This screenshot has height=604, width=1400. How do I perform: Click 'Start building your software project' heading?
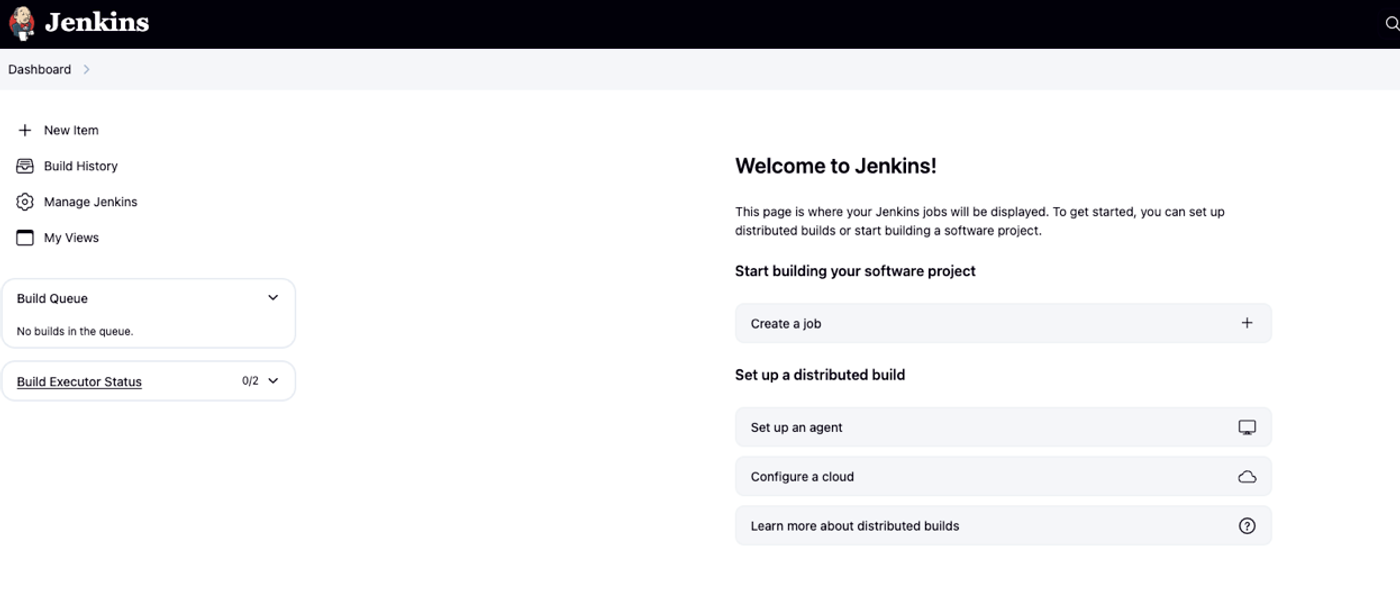[x=855, y=271]
